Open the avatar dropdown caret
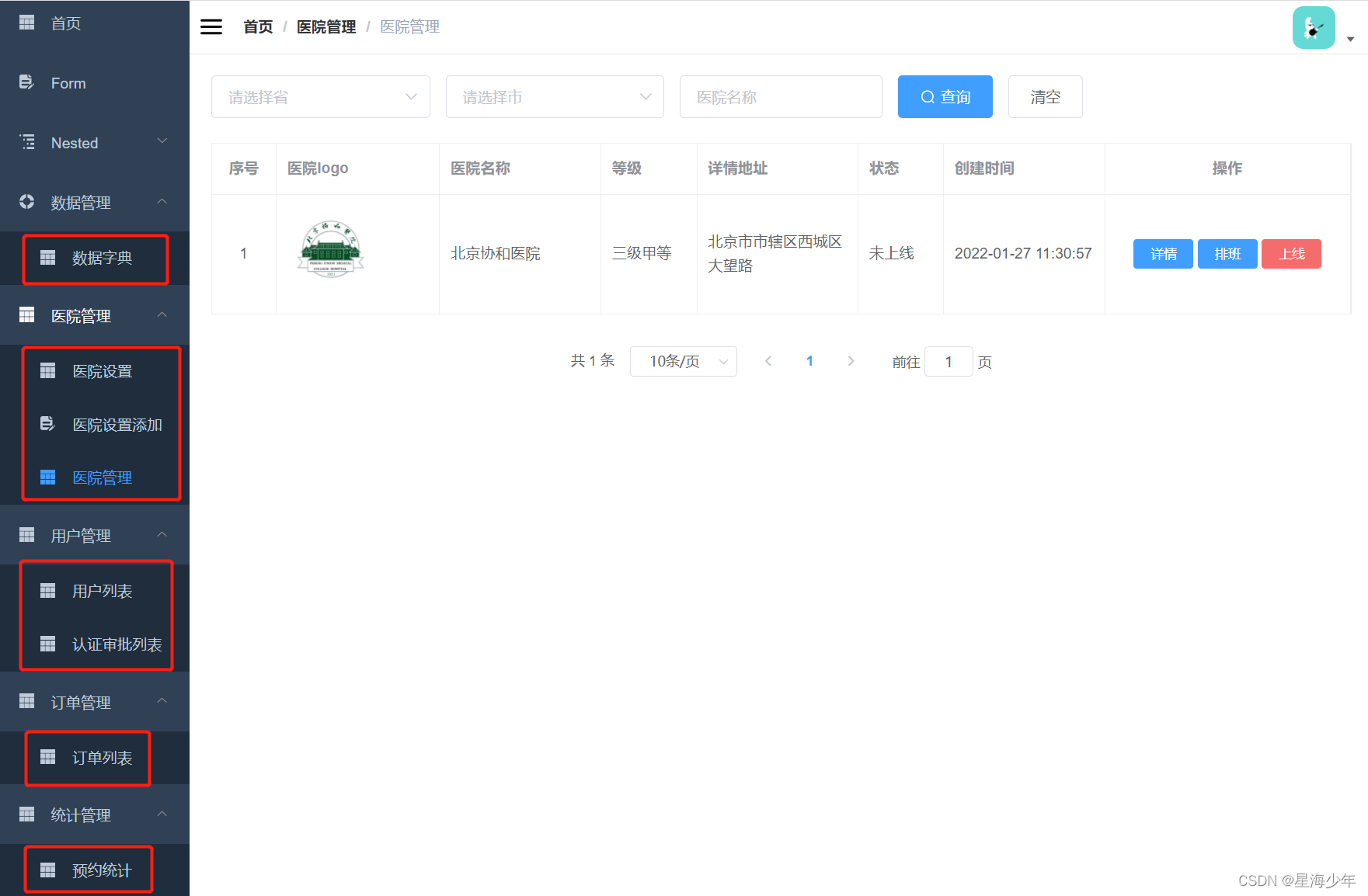1368x896 pixels. (x=1351, y=39)
